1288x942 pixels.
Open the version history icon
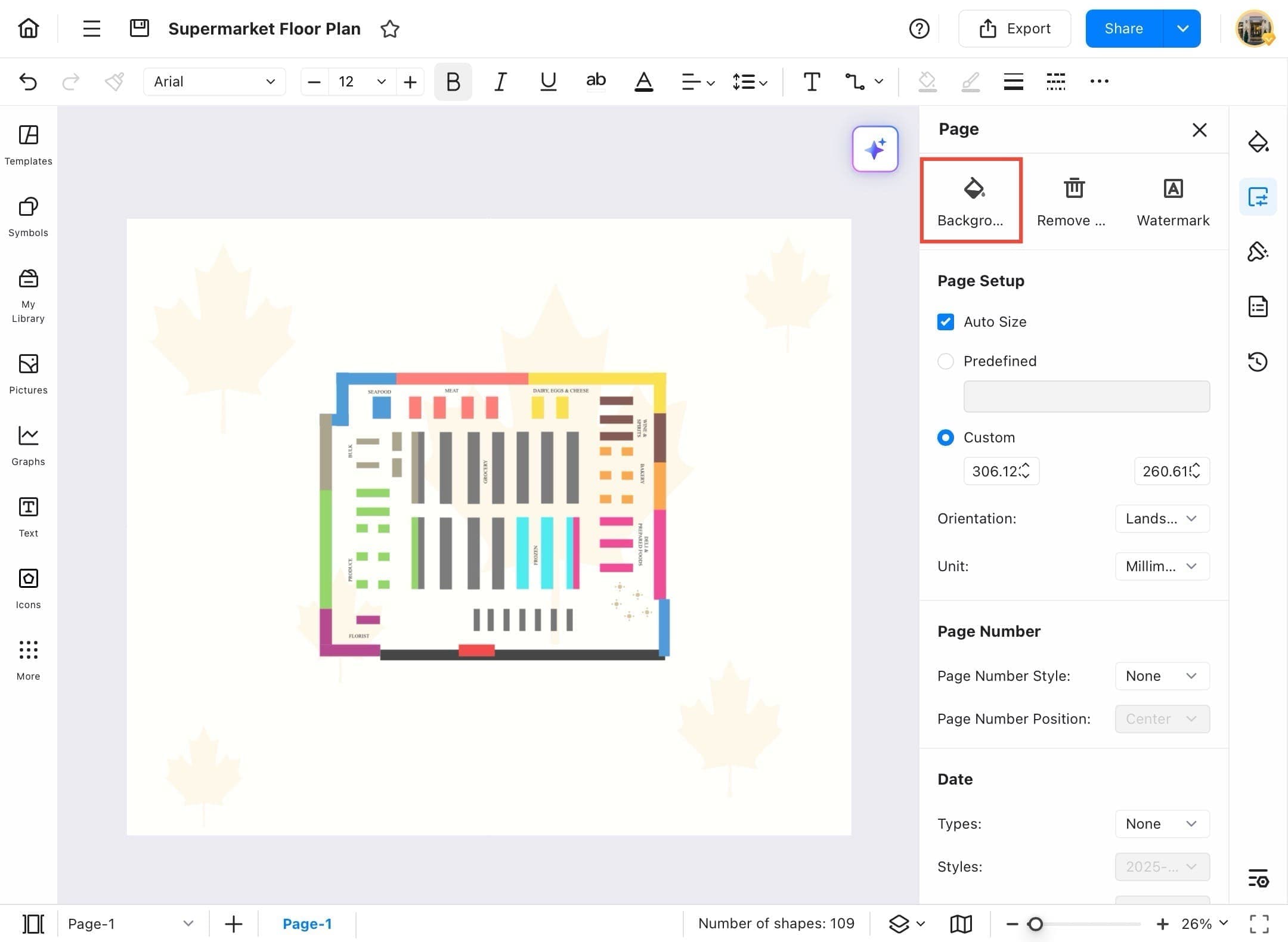click(x=1258, y=361)
